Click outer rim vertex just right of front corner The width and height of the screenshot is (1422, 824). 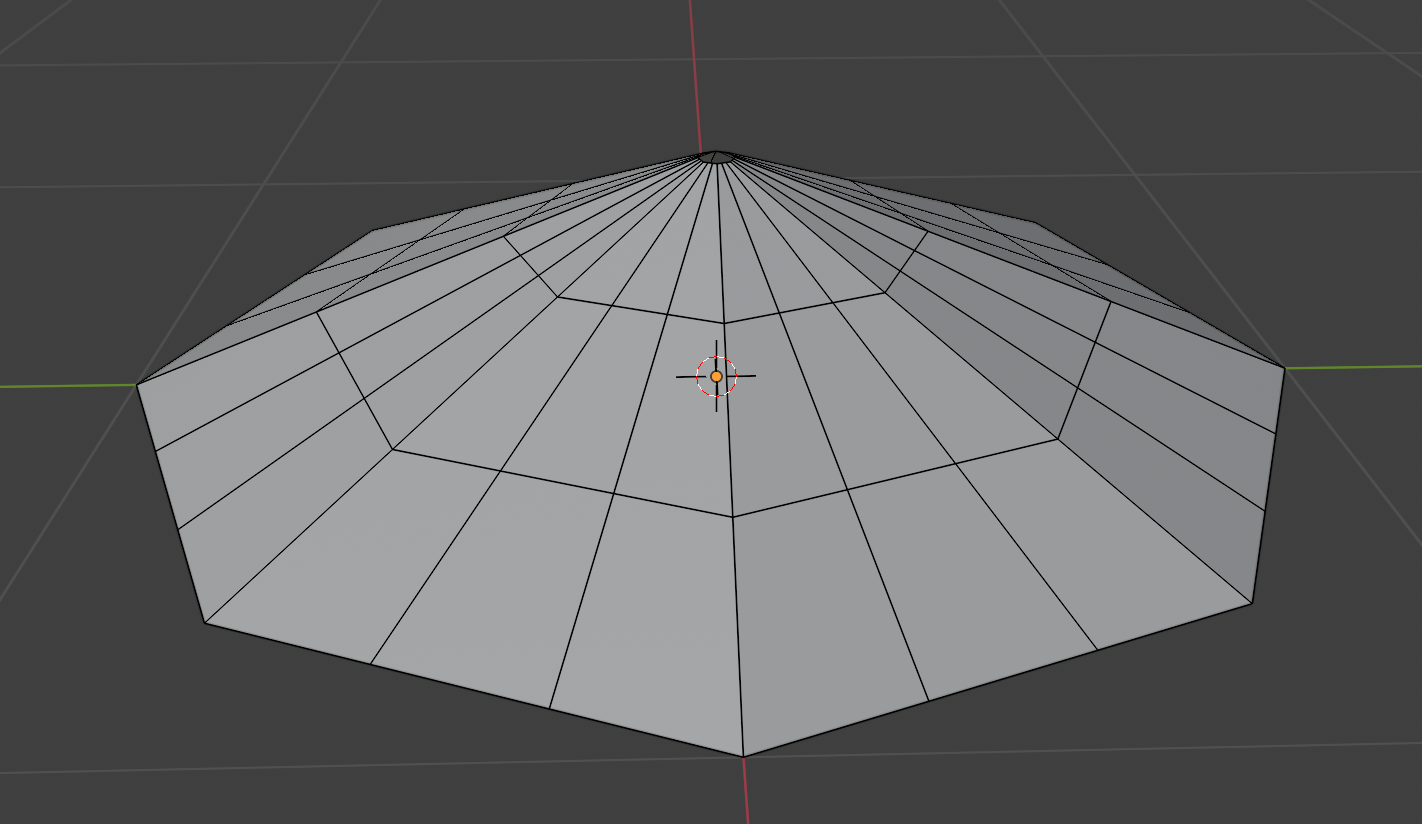[x=929, y=701]
